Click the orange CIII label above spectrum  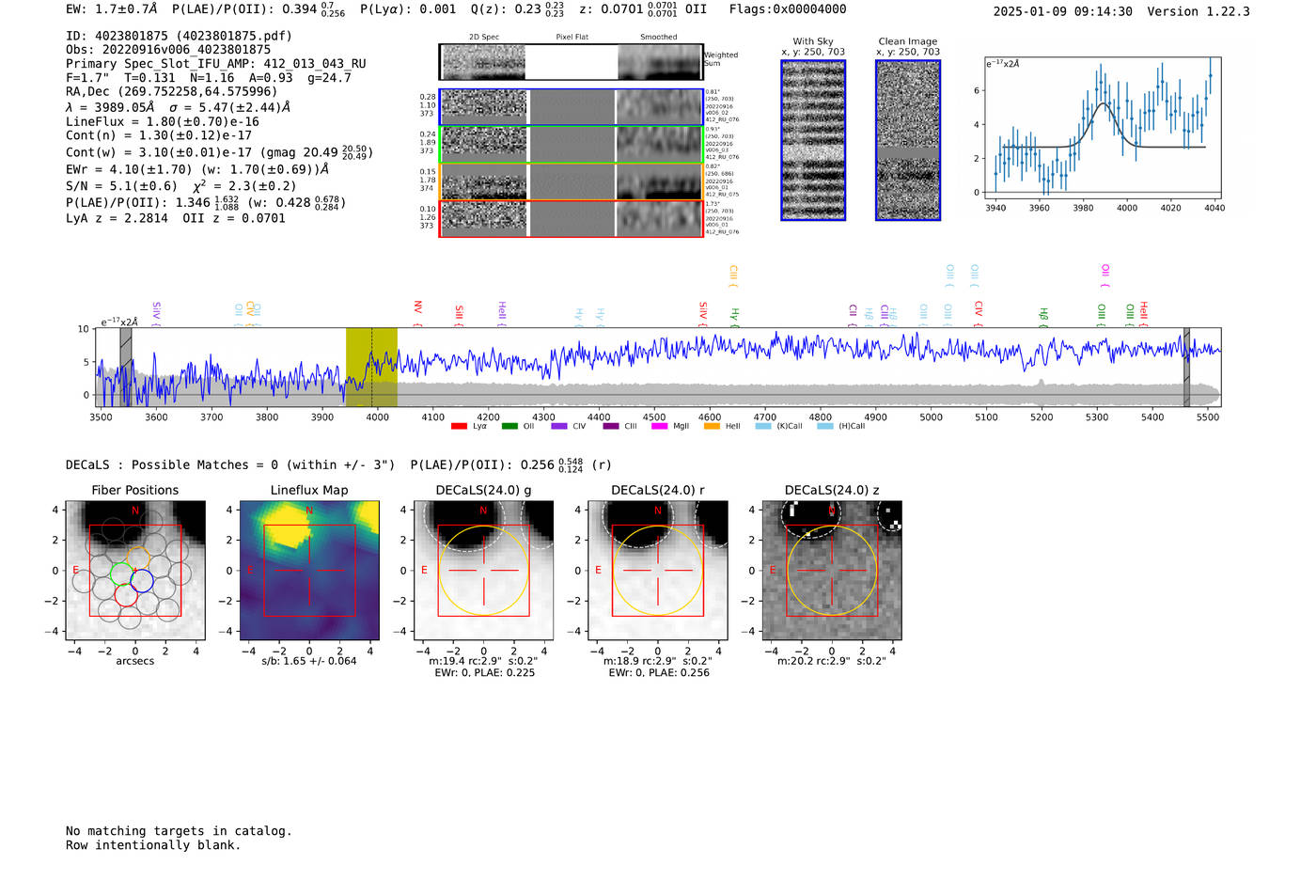pyautogui.click(x=733, y=275)
